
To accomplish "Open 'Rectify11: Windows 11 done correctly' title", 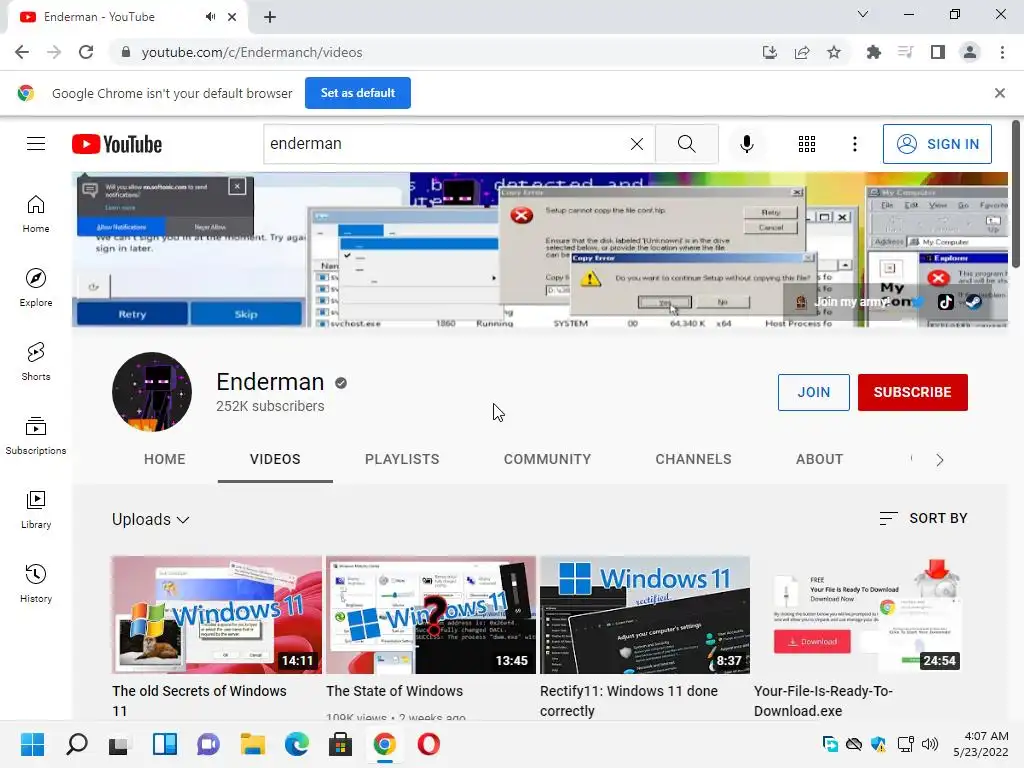I will 629,701.
